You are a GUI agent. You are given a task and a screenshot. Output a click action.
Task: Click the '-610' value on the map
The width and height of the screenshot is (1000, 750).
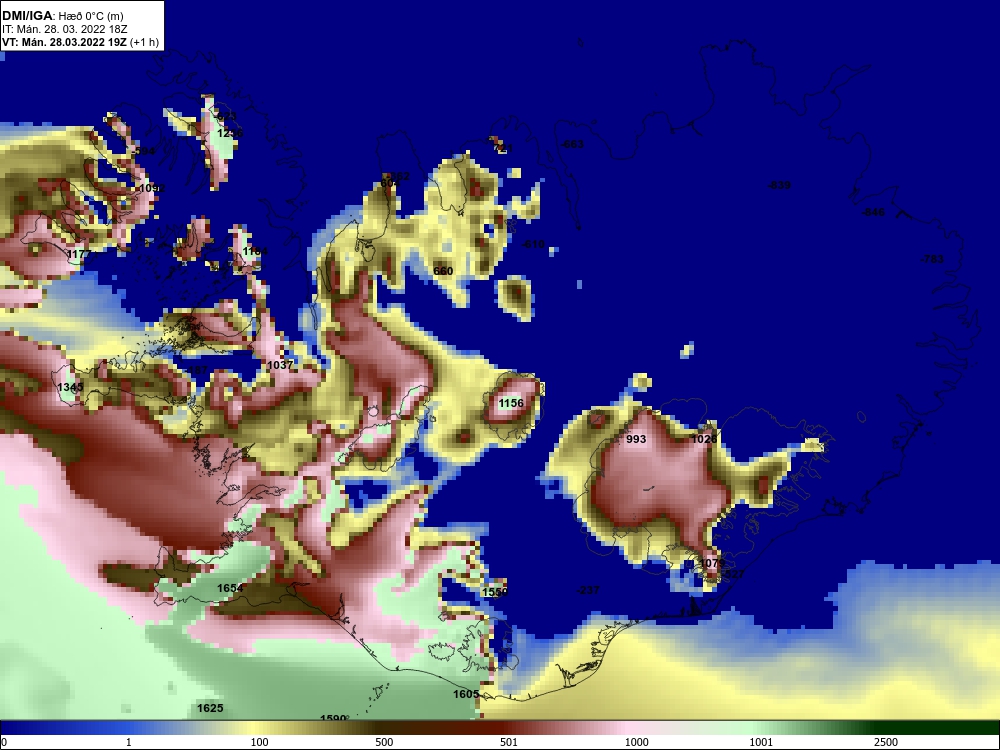point(533,244)
